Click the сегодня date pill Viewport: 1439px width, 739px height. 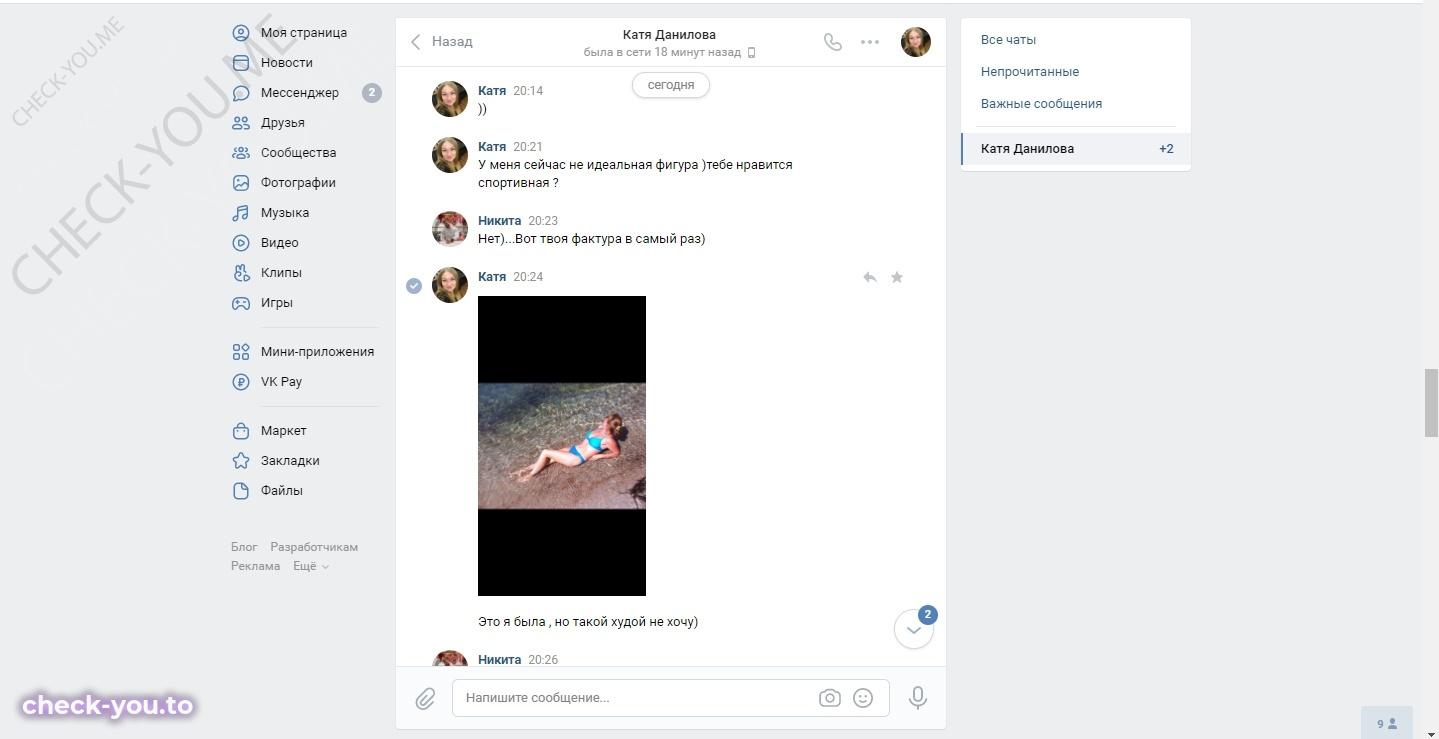[671, 86]
